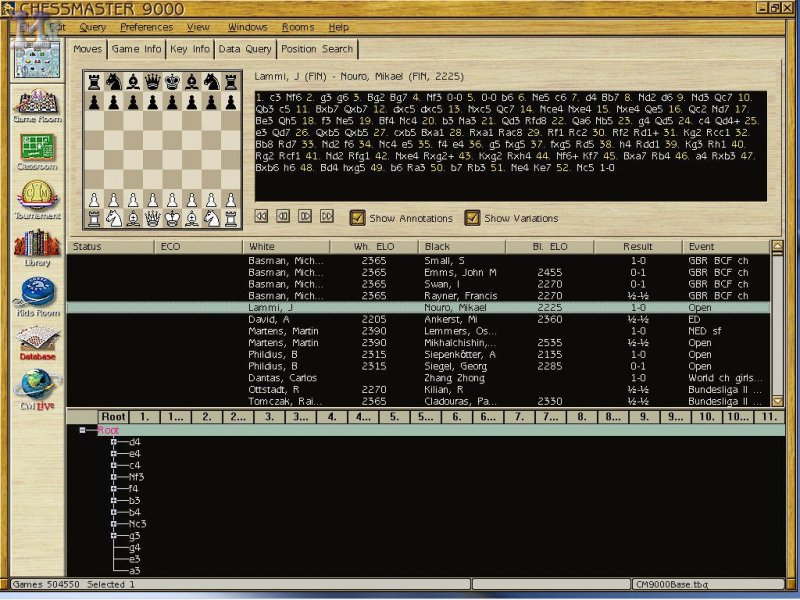Sort games by the Result column header
This screenshot has width=800, height=600.
[x=637, y=246]
